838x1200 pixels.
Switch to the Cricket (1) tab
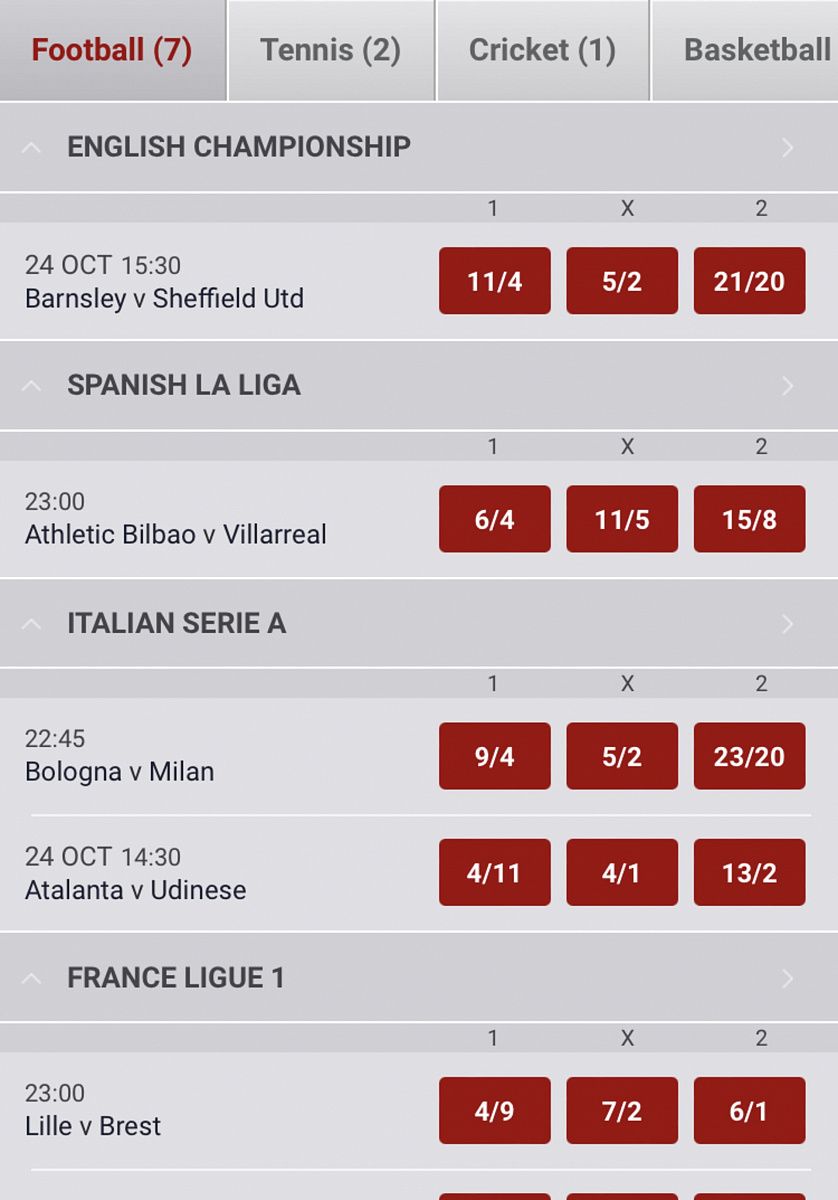[x=542, y=50]
